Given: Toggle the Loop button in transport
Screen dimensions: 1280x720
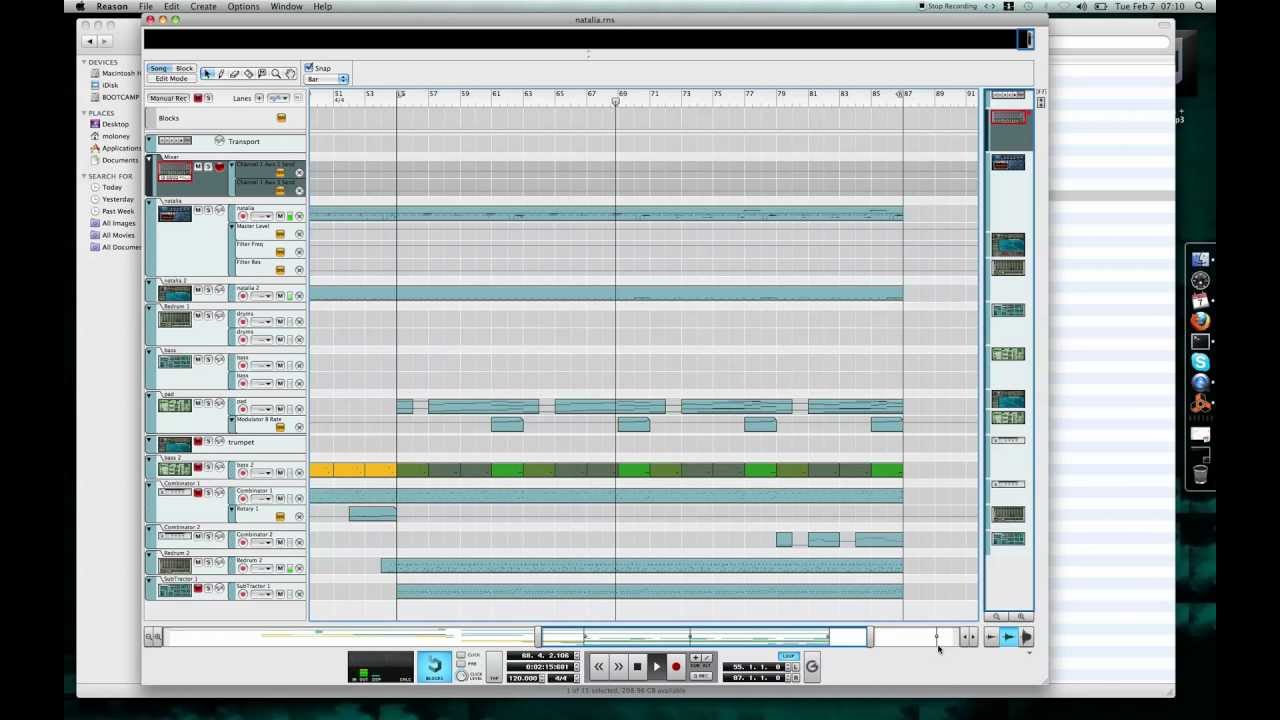Looking at the screenshot, I should (789, 656).
